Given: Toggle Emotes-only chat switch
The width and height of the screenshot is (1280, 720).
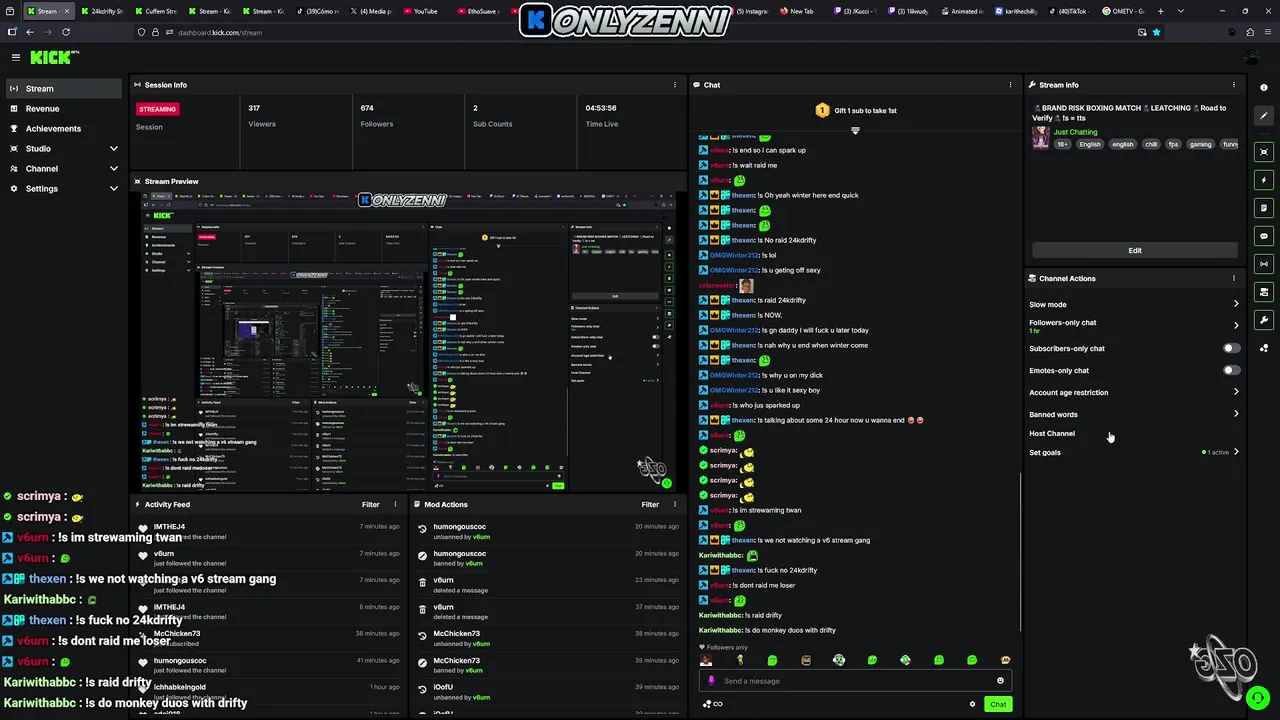Looking at the screenshot, I should coord(1231,370).
